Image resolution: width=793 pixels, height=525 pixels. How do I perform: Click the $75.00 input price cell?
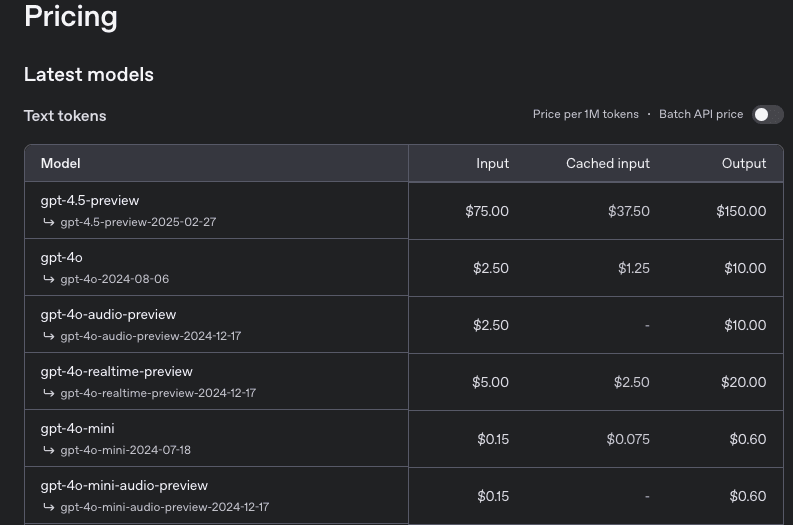[x=487, y=211]
